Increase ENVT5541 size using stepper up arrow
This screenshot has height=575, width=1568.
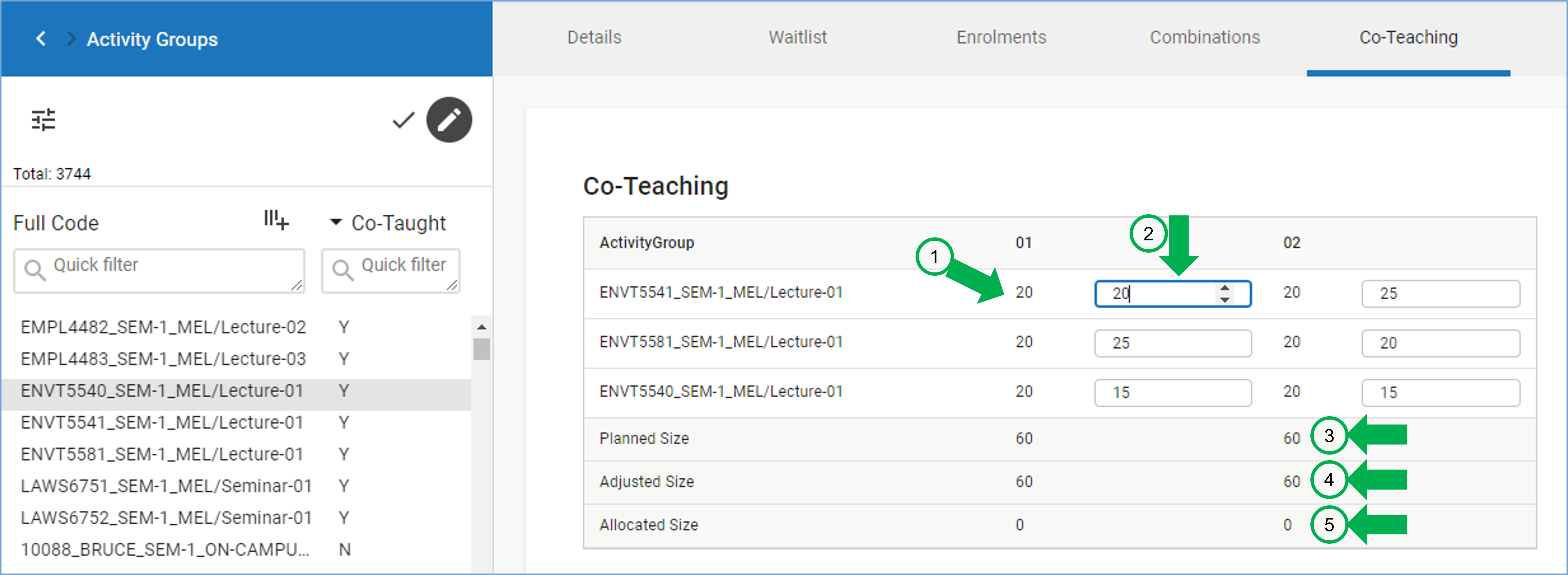(x=1225, y=288)
